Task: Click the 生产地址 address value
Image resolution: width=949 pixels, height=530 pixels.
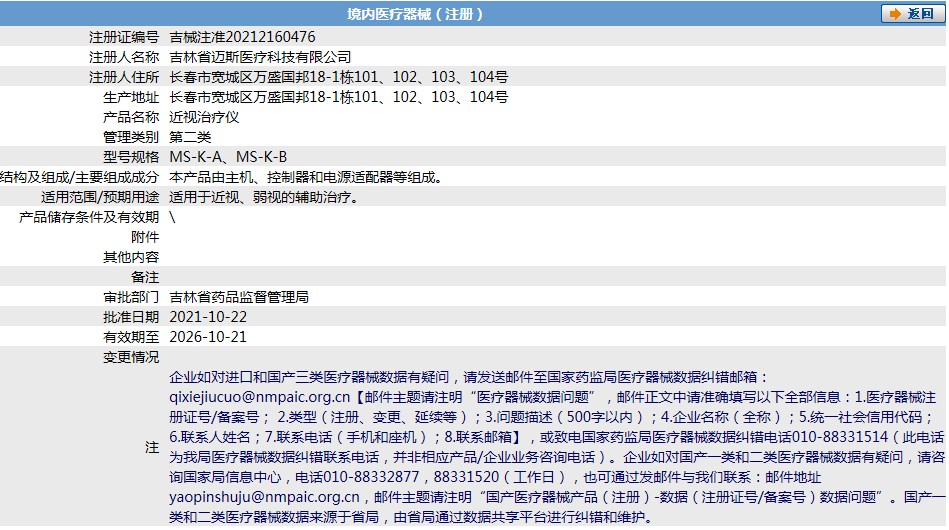Action: point(338,97)
